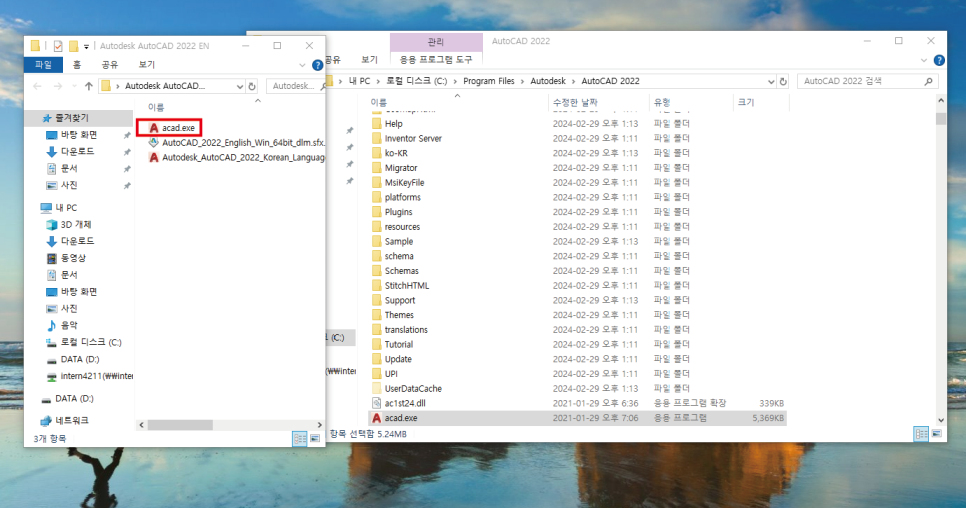Select the AutoCAD_2022_English_Win_64bit_dlm.sfx file
The width and height of the screenshot is (966, 508).
(x=237, y=142)
